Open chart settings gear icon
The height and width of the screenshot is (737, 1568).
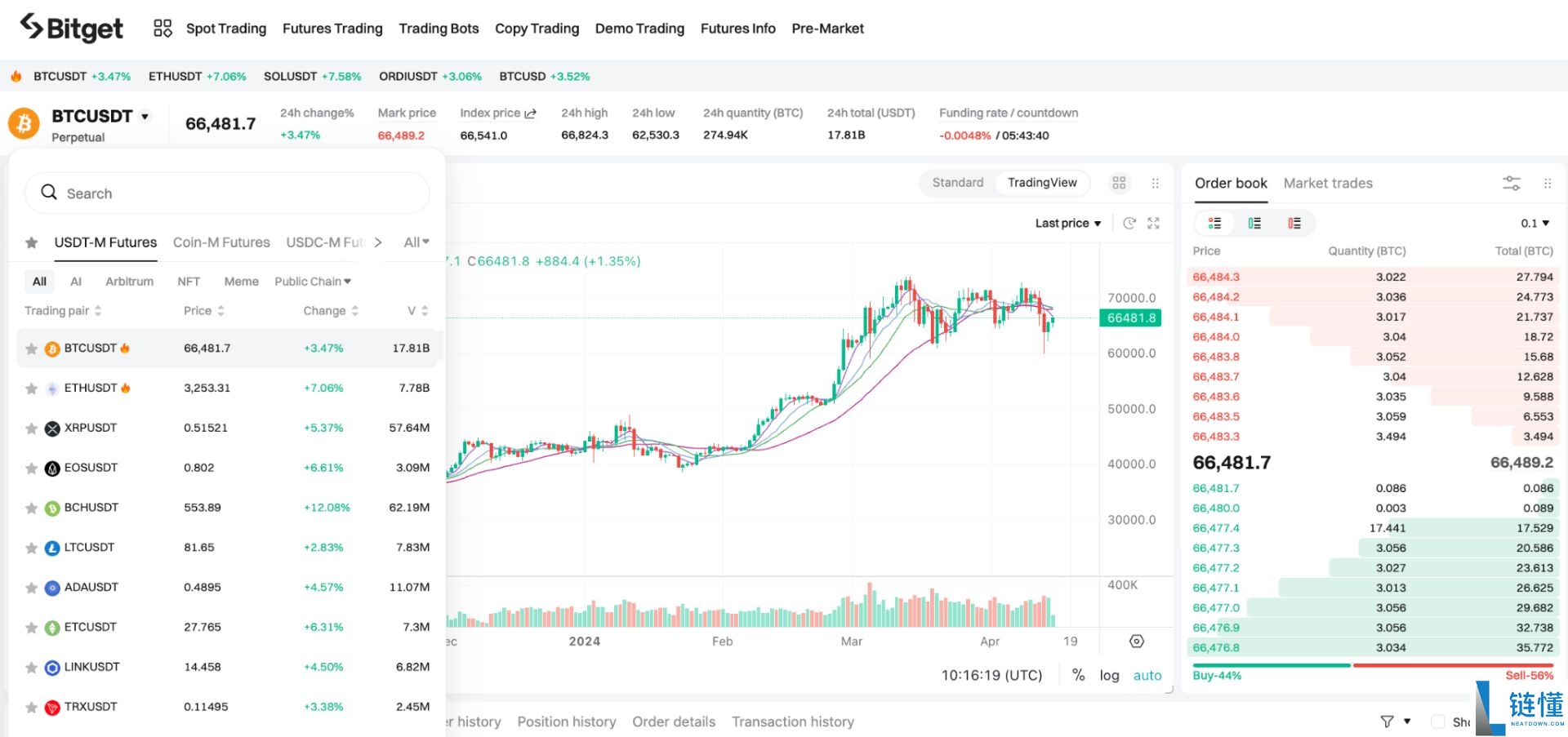pyautogui.click(x=1137, y=642)
